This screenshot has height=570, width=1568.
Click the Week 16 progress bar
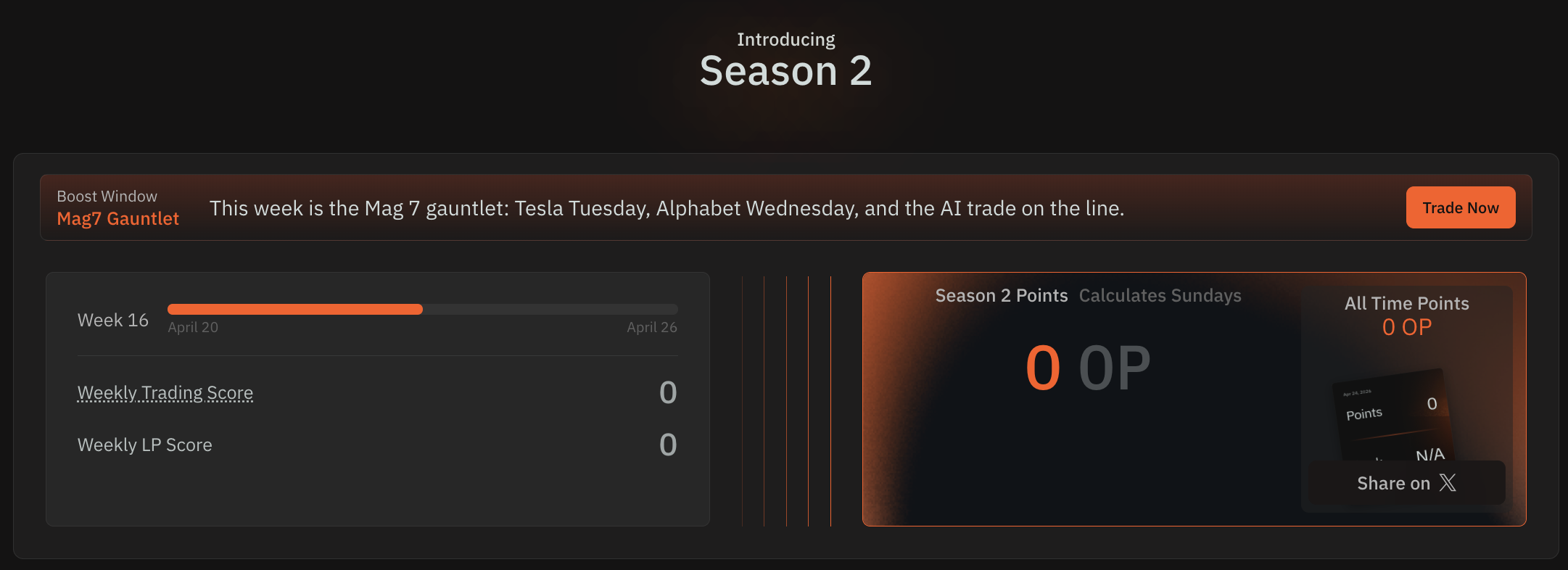coord(422,310)
